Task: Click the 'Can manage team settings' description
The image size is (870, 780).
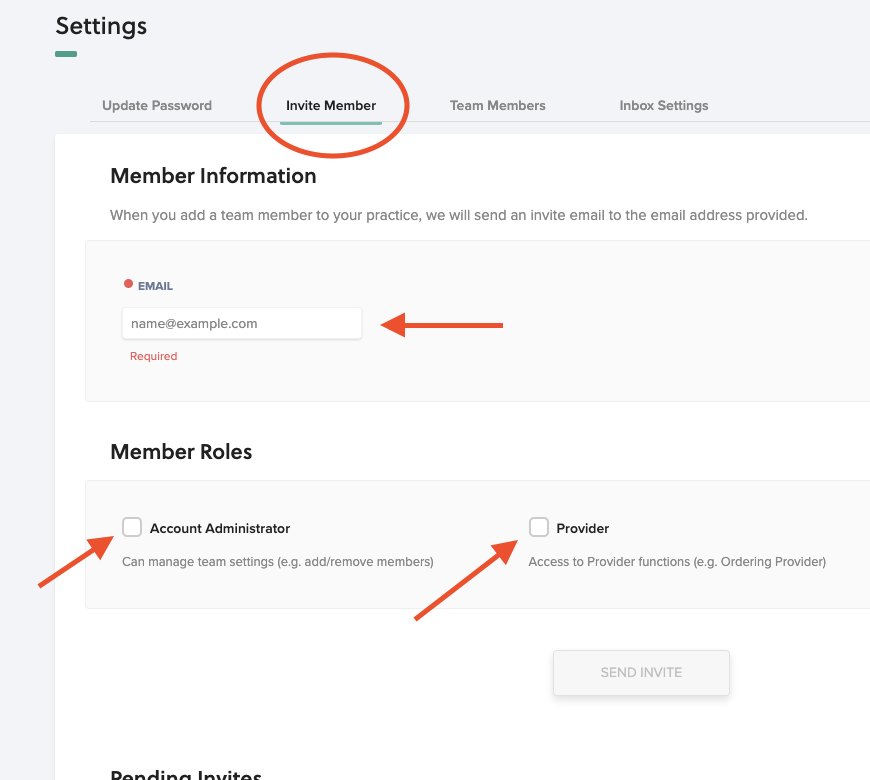Action: pos(277,562)
